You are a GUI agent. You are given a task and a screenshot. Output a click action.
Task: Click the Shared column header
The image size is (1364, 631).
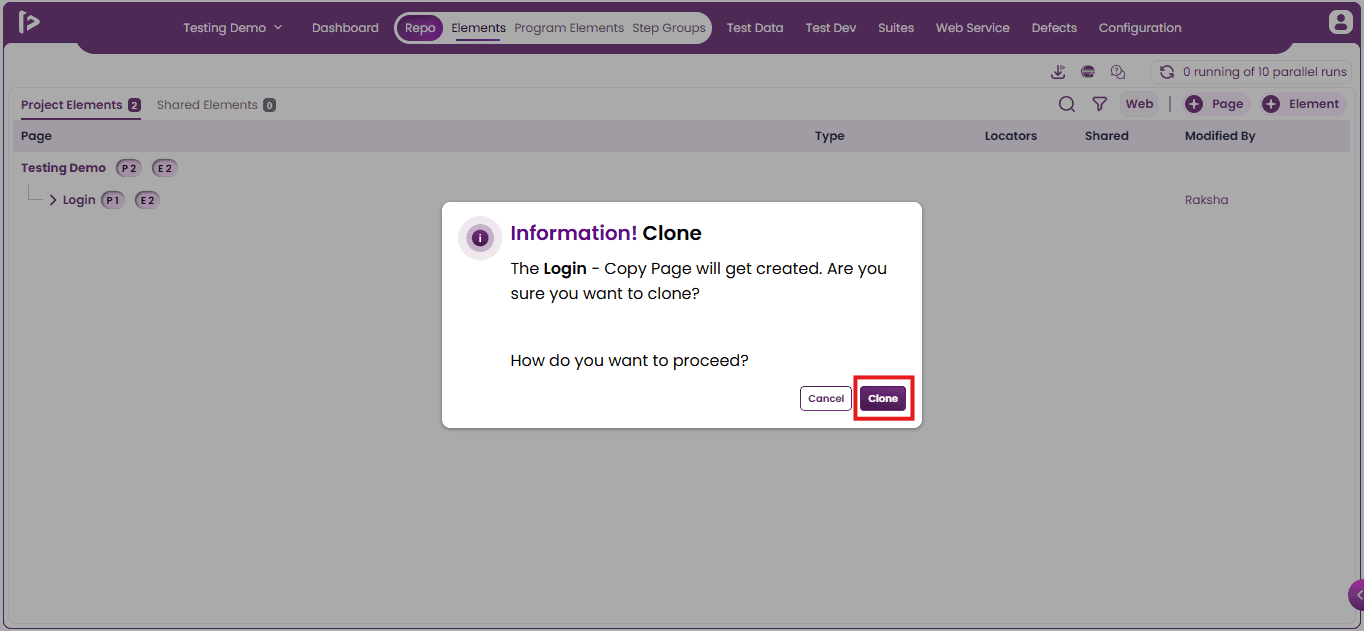pos(1107,136)
